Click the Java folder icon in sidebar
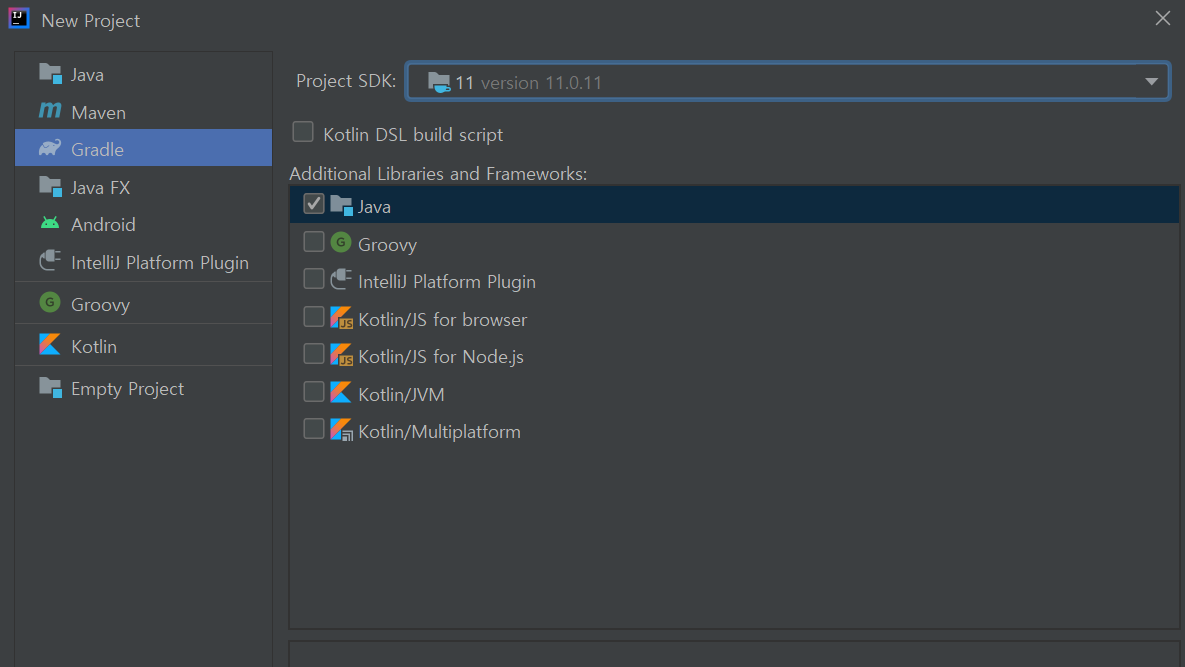The height and width of the screenshot is (667, 1185). (x=51, y=73)
